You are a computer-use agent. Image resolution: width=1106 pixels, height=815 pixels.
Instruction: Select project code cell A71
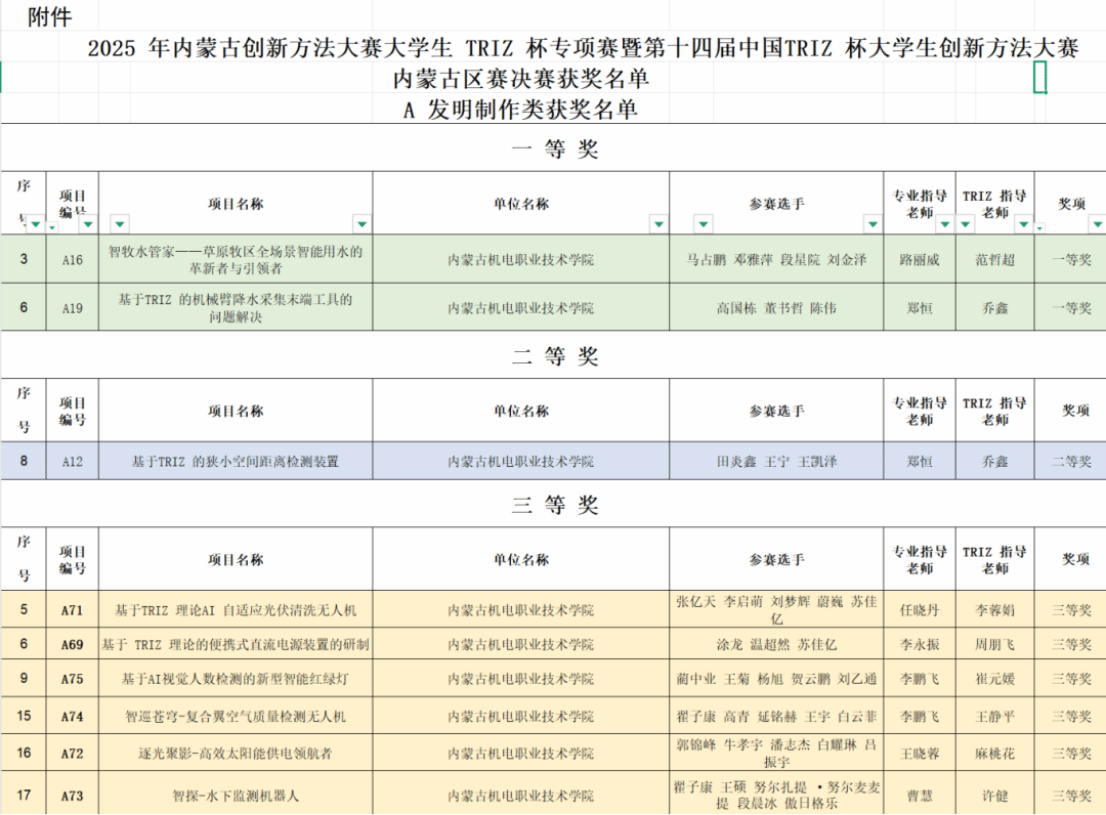72,610
